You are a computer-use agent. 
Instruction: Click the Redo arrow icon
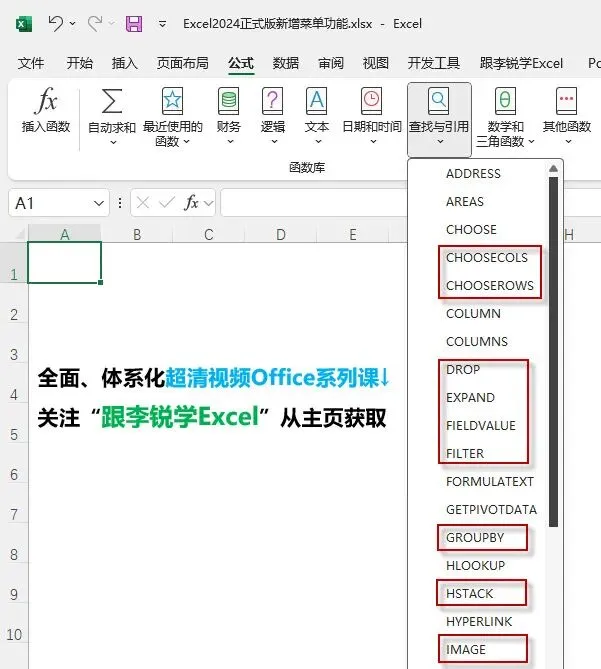[95, 23]
